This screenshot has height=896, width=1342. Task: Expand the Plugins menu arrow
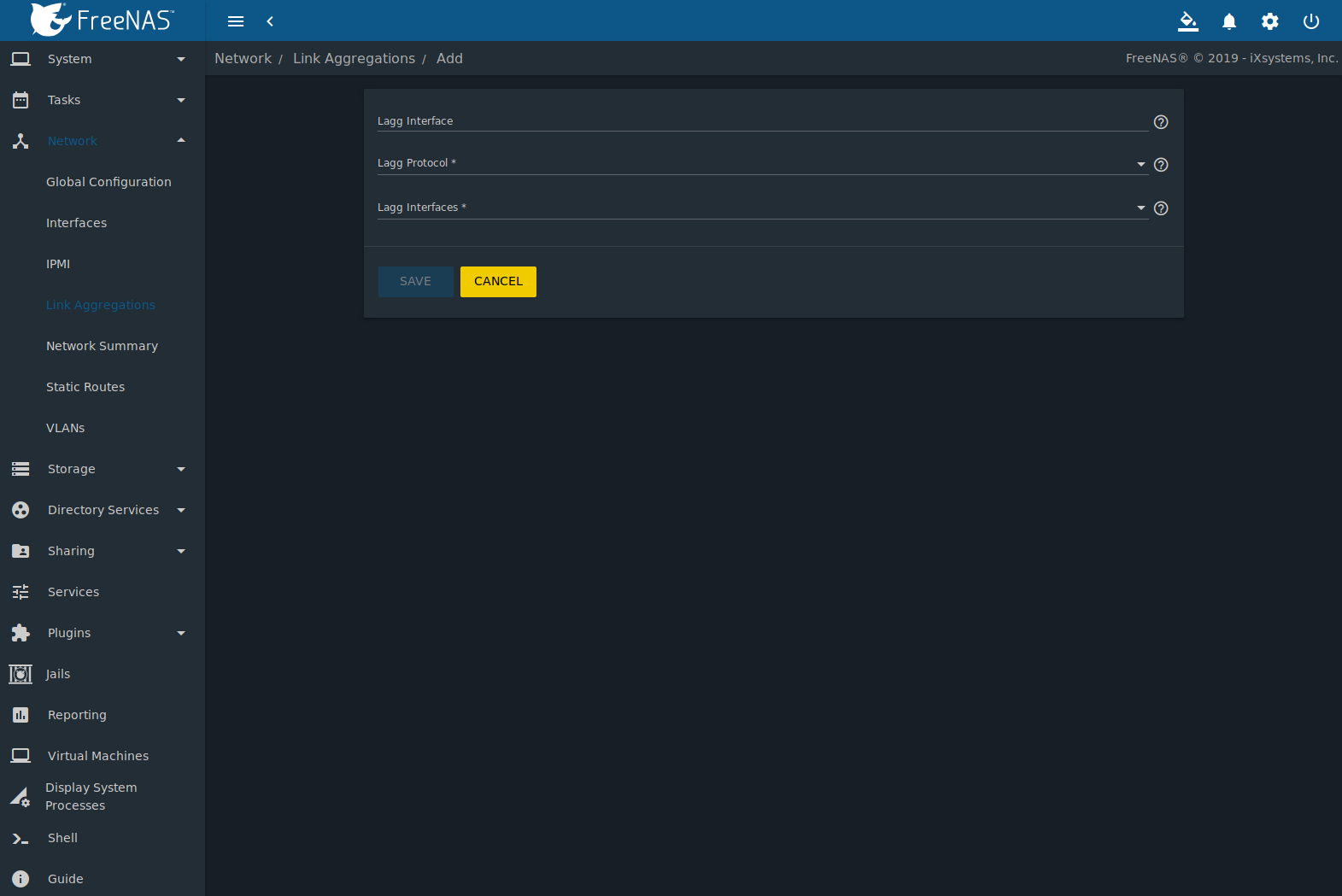tap(181, 633)
